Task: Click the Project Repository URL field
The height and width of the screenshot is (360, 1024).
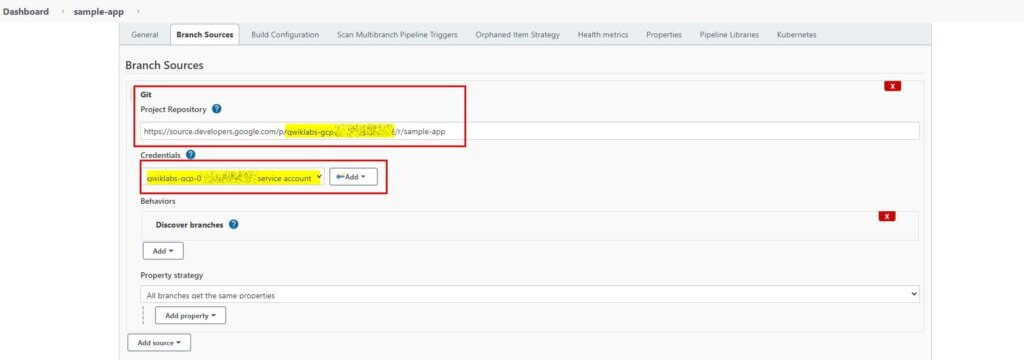Action: pos(530,131)
